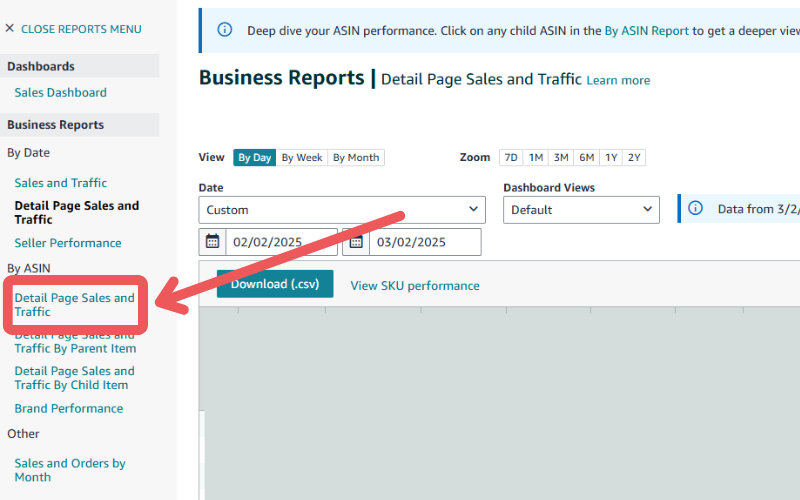Open Sales Dashboard in sidebar
The width and height of the screenshot is (800, 500).
[60, 93]
